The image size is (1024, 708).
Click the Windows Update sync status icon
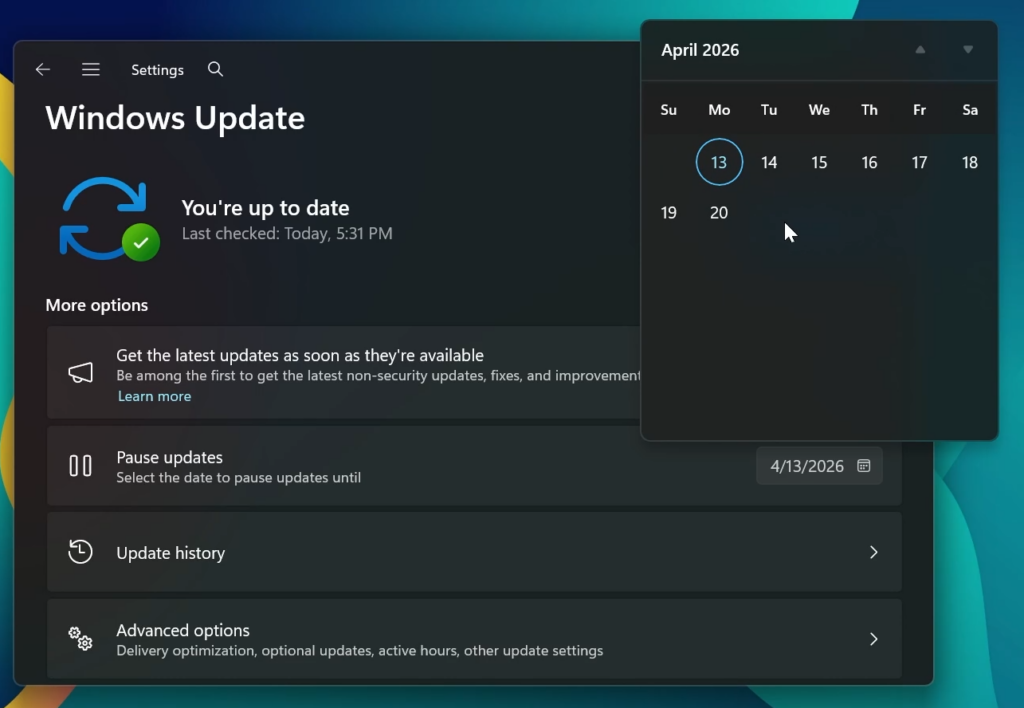pos(108,219)
